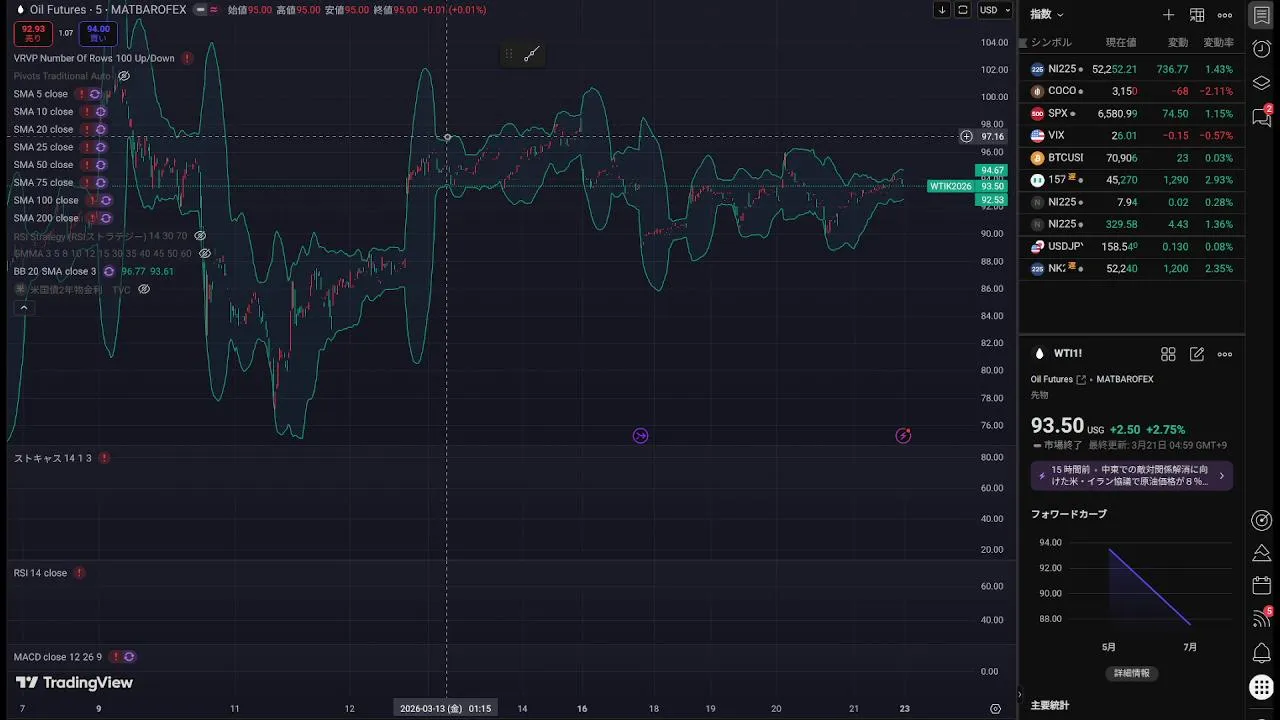Collapse the indicator legend list

24,308
